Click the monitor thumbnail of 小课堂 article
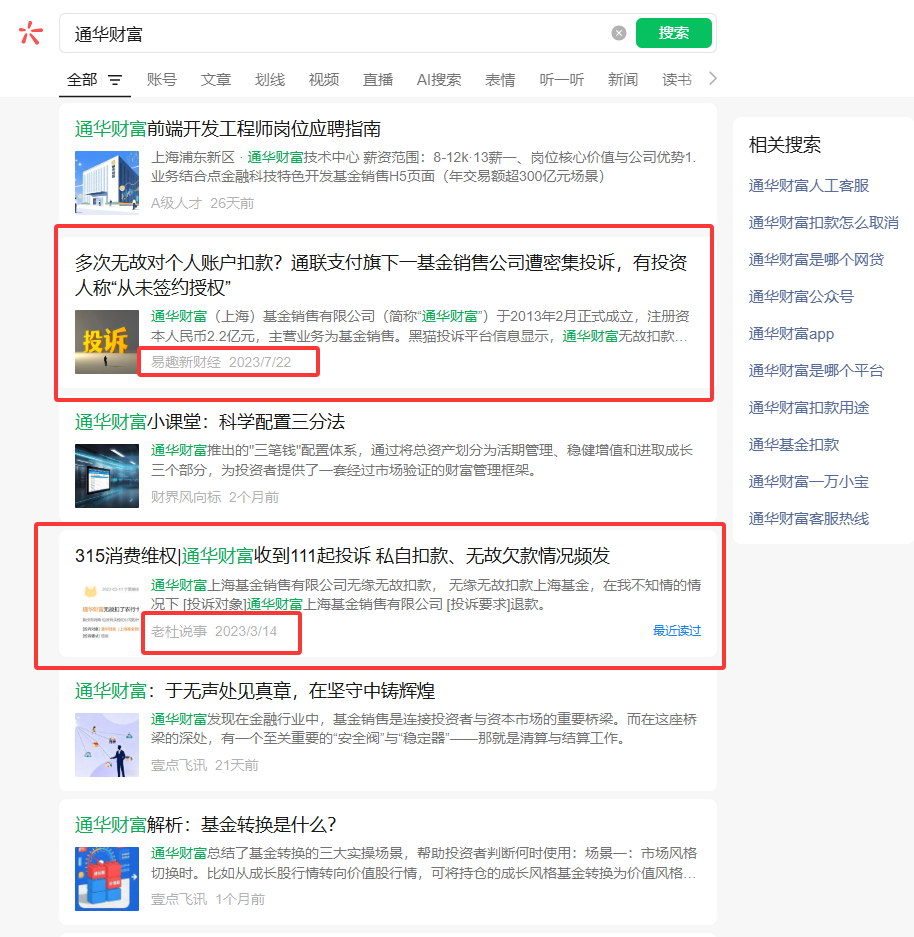This screenshot has height=937, width=914. (107, 476)
